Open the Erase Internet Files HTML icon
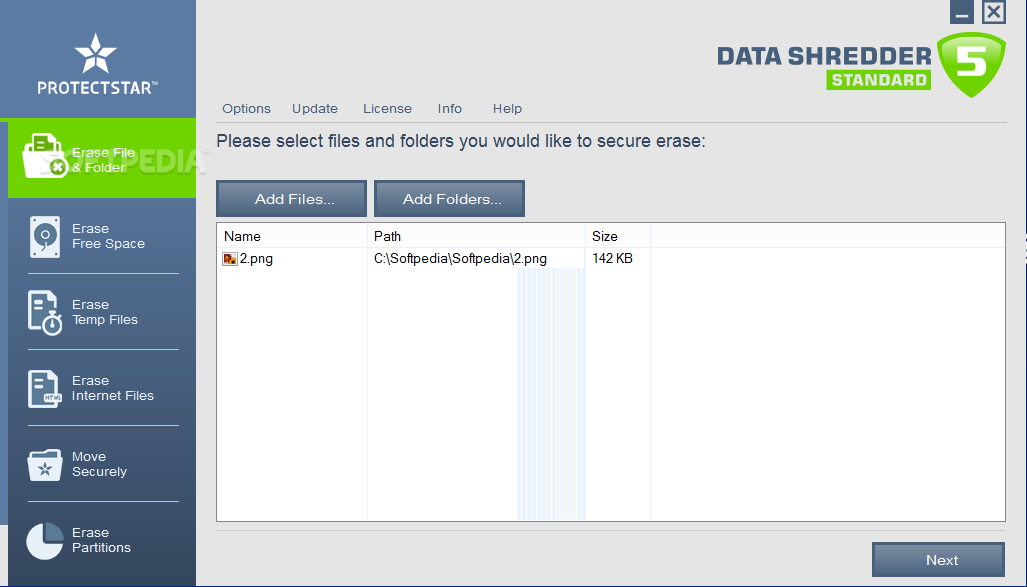 pos(45,388)
